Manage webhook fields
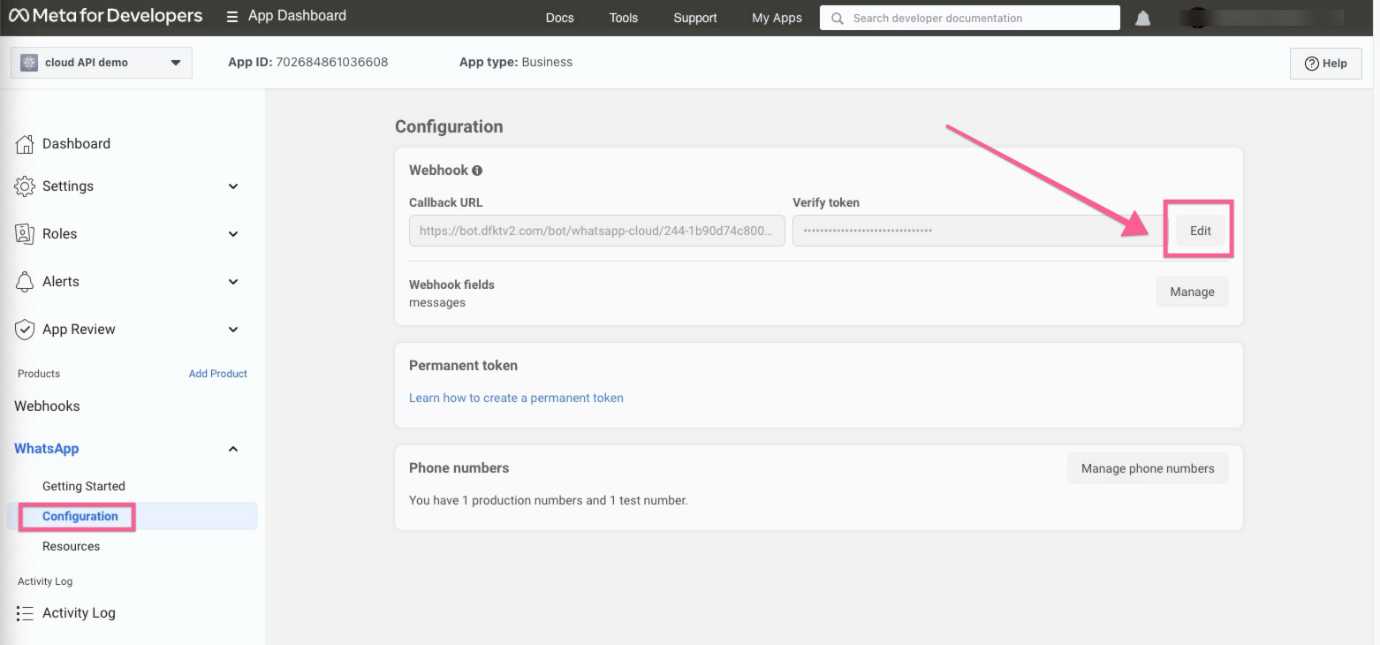This screenshot has width=1380, height=645. click(x=1192, y=292)
